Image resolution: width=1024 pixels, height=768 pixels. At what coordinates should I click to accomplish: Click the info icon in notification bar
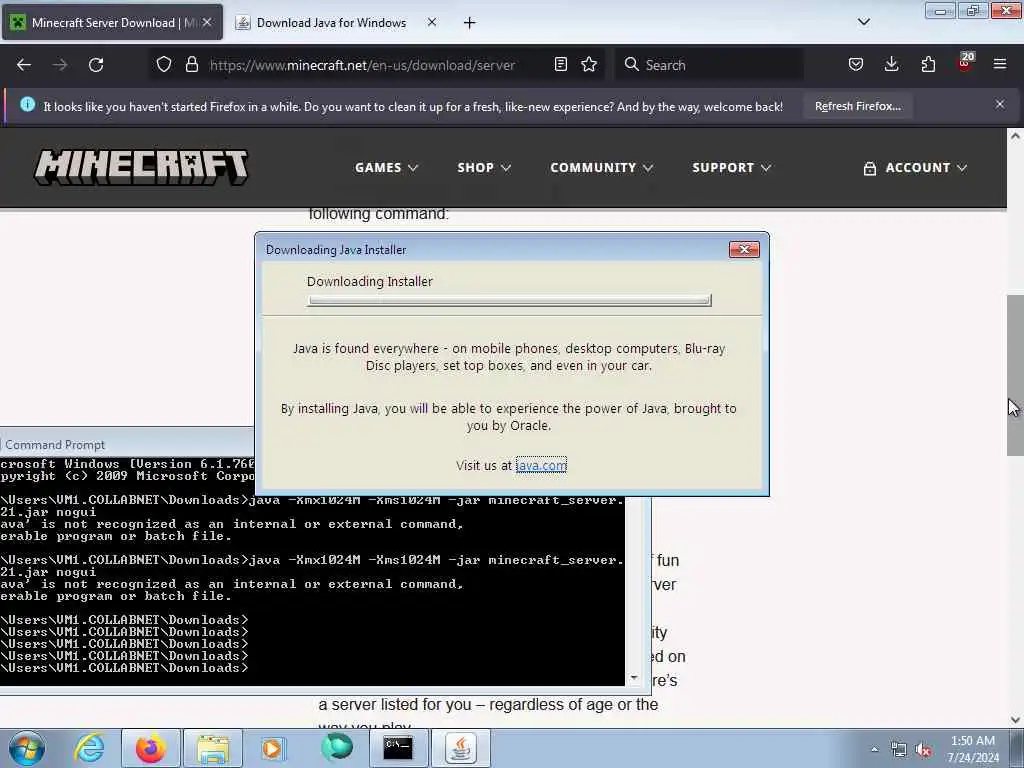pos(27,104)
